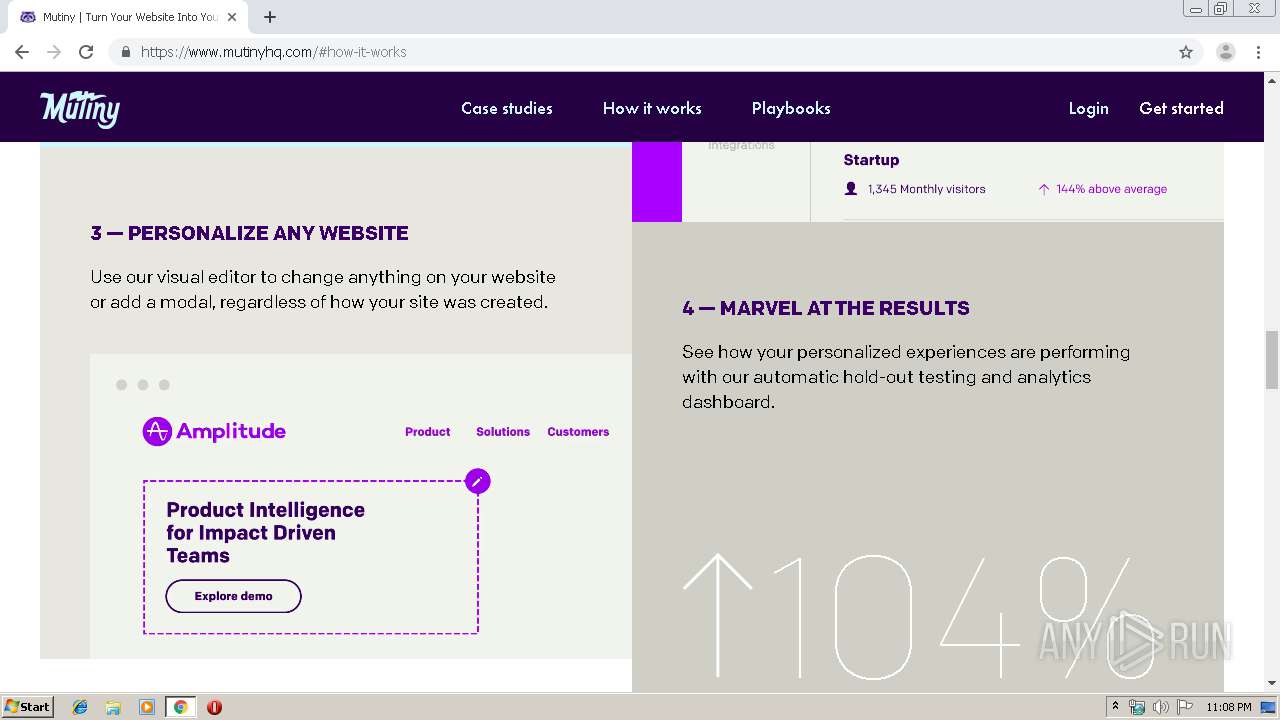The image size is (1280, 720).
Task: Click the 1,345 Monthly visitors text
Action: 926,189
